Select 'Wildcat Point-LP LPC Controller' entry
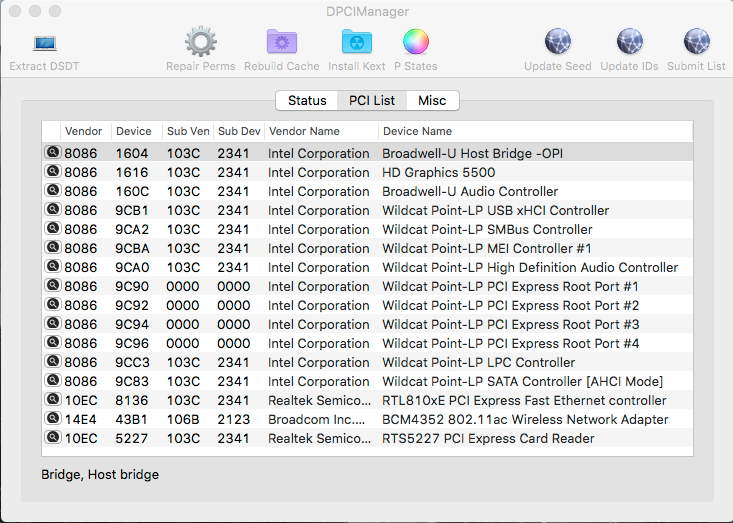 click(478, 362)
